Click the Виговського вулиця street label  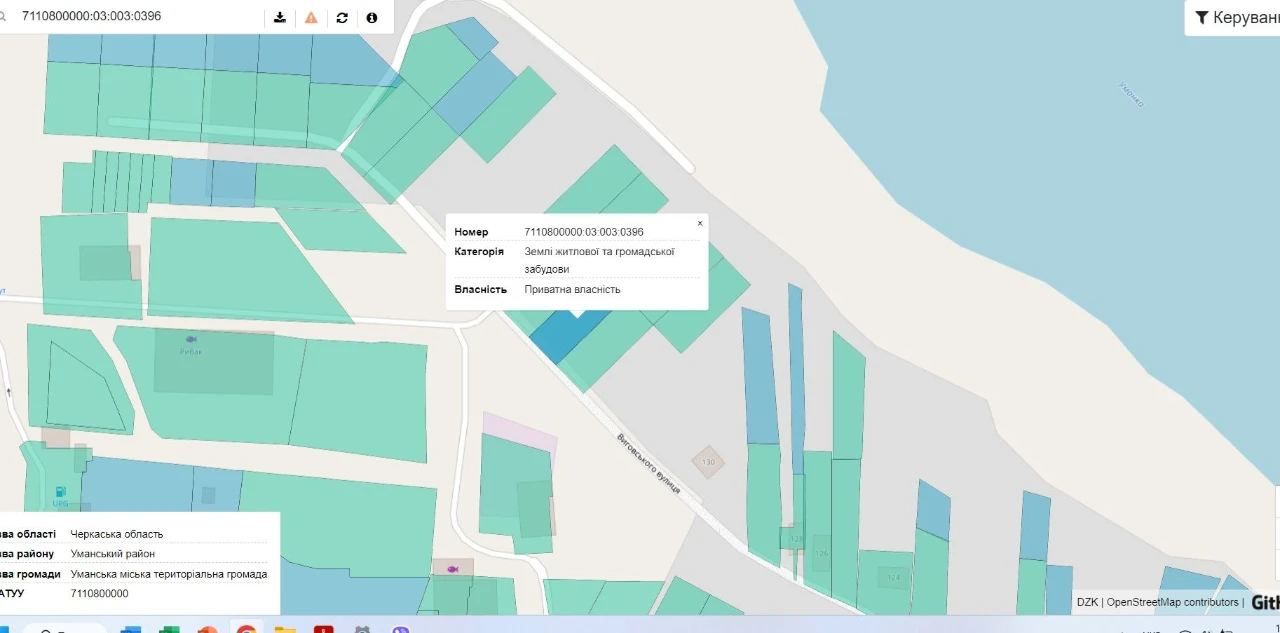point(648,462)
